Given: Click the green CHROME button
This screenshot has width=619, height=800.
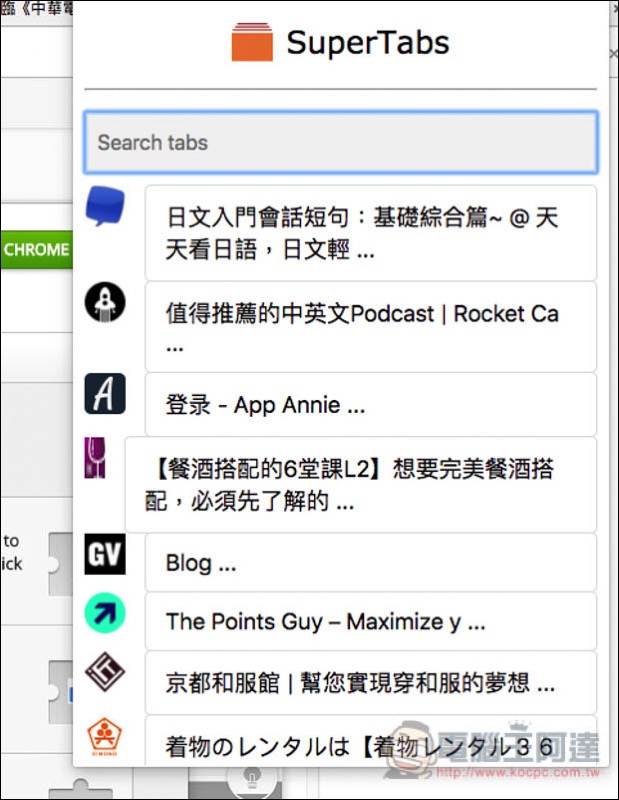Looking at the screenshot, I should coord(36,249).
